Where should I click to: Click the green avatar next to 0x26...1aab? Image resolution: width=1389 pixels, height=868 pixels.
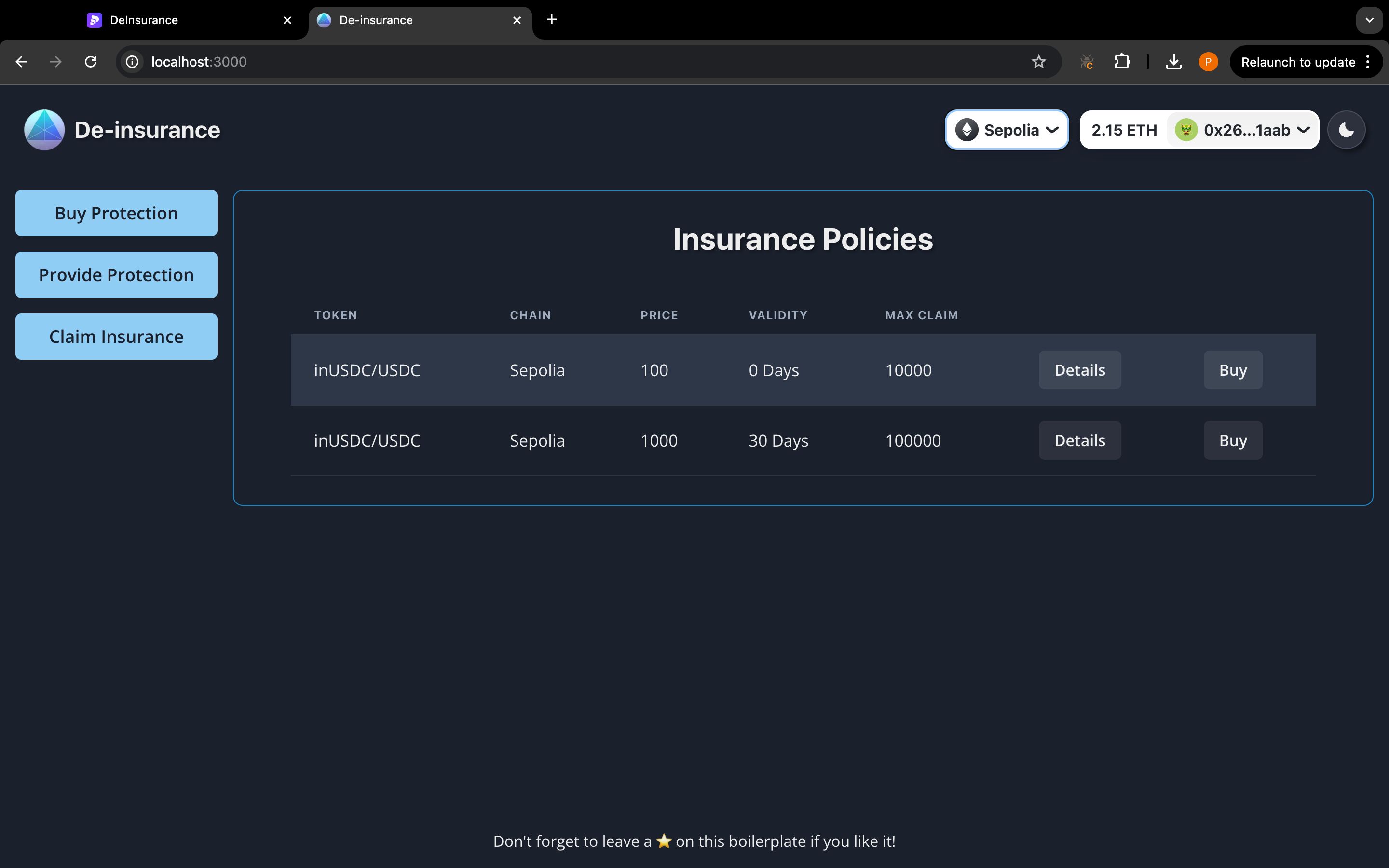(1186, 130)
